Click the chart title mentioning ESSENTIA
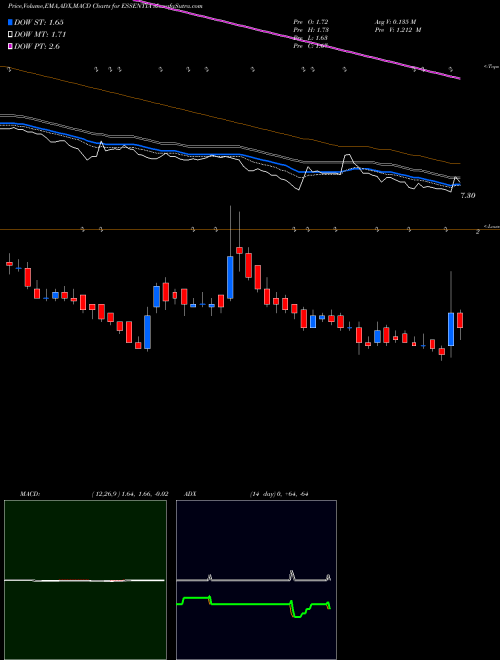The image size is (500, 660). point(105,6)
